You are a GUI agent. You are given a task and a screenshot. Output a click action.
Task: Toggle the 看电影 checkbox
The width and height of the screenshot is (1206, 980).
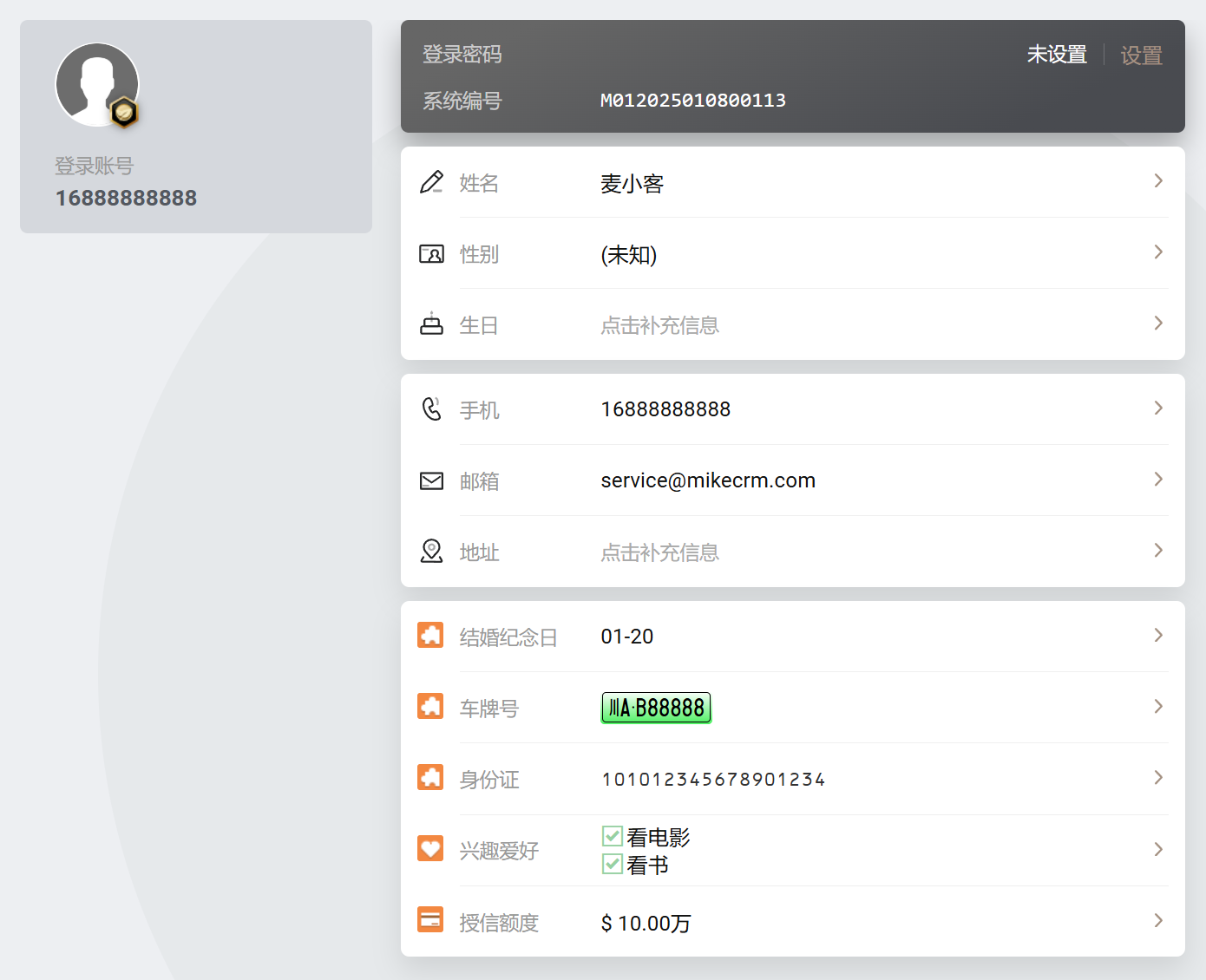pyautogui.click(x=613, y=836)
